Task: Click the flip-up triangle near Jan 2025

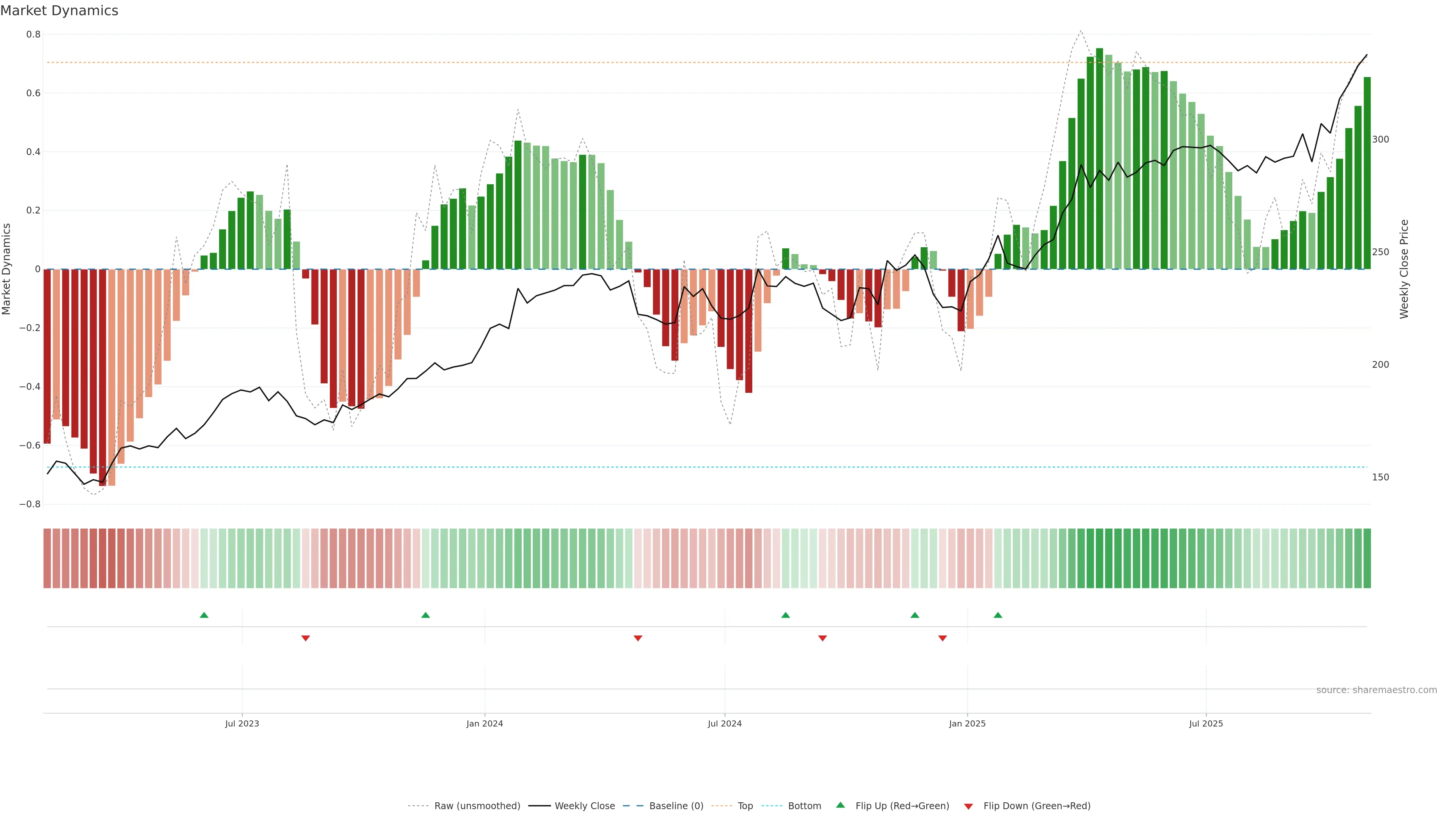Action: tap(998, 615)
